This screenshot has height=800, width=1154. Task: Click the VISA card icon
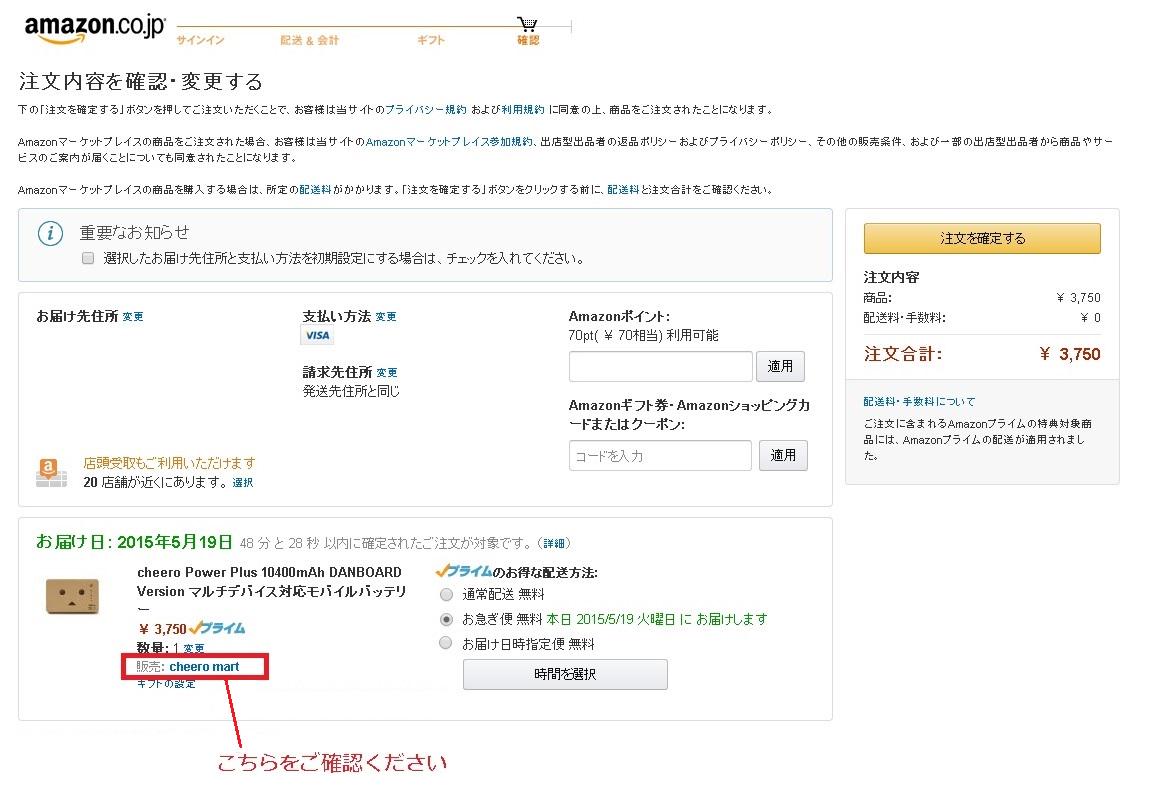[317, 336]
